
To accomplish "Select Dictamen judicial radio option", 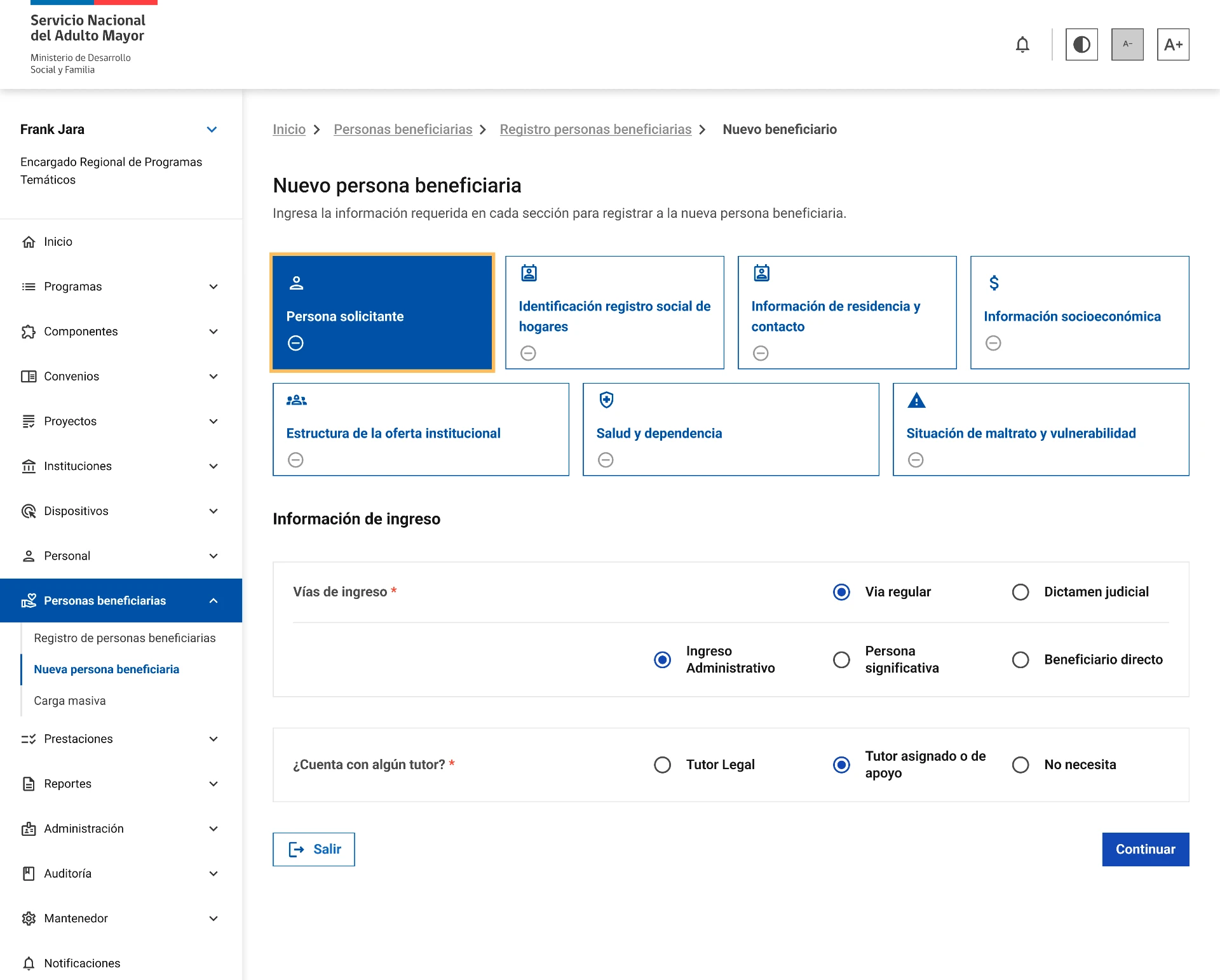I will pyautogui.click(x=1020, y=592).
